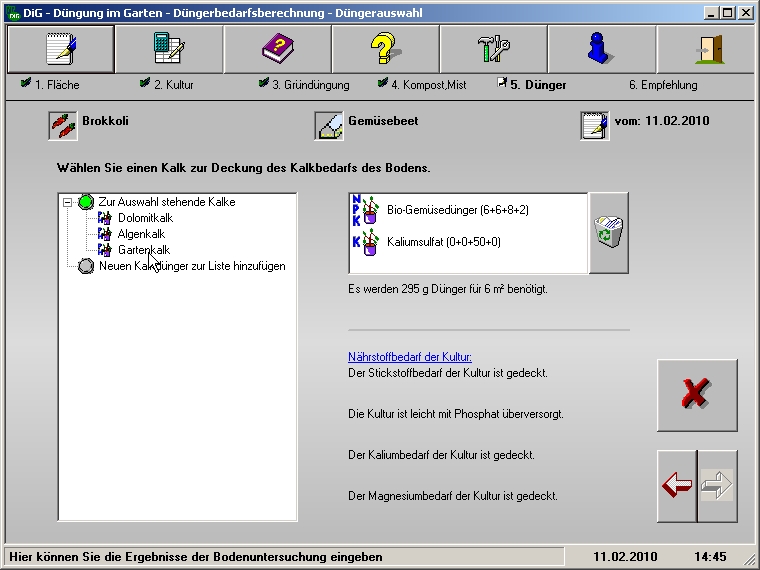Open the 'Nährstoffbedarf der Kultur' link
Screen dimensions: 760x570
coord(409,357)
